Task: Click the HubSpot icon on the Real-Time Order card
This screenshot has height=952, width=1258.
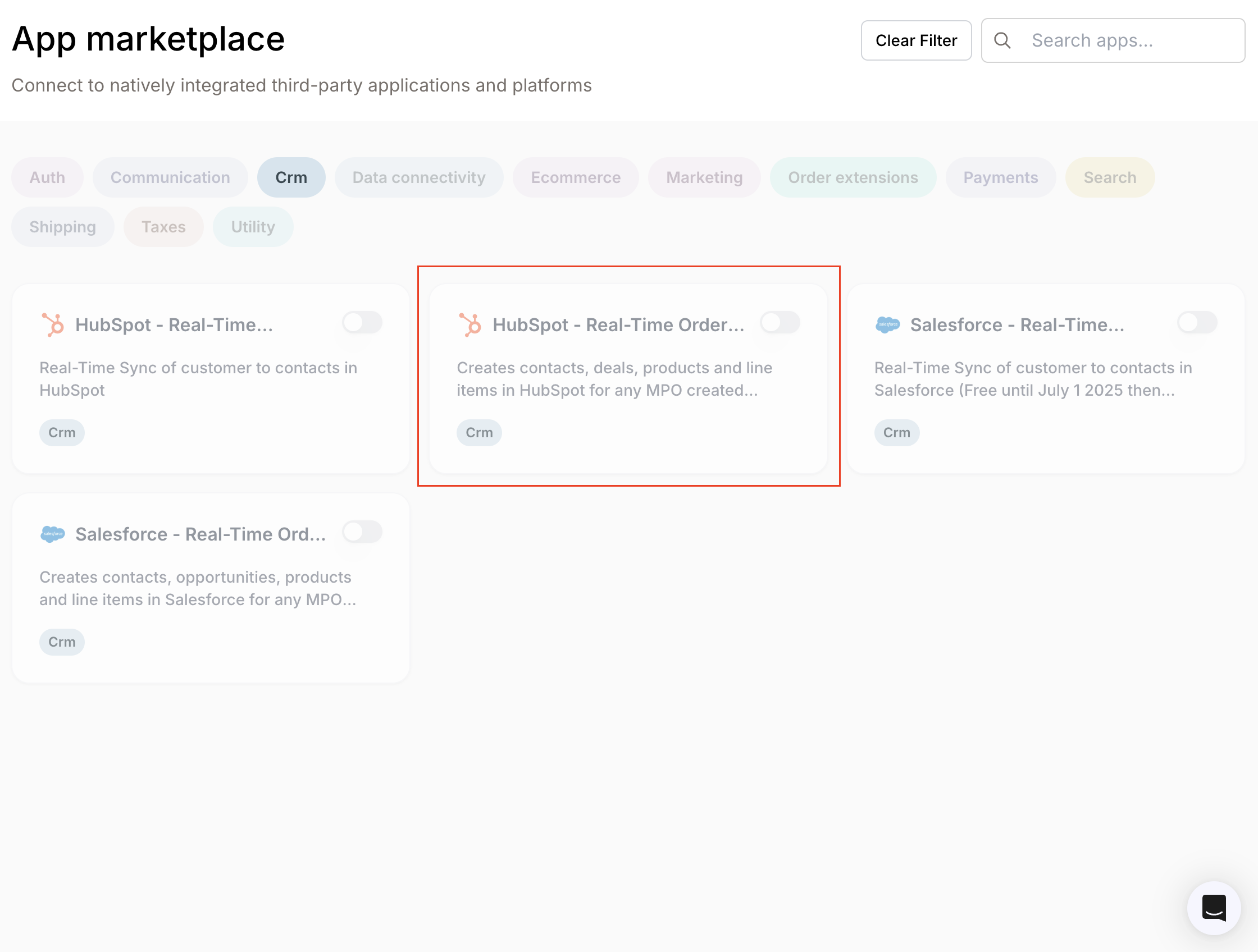Action: 471,324
